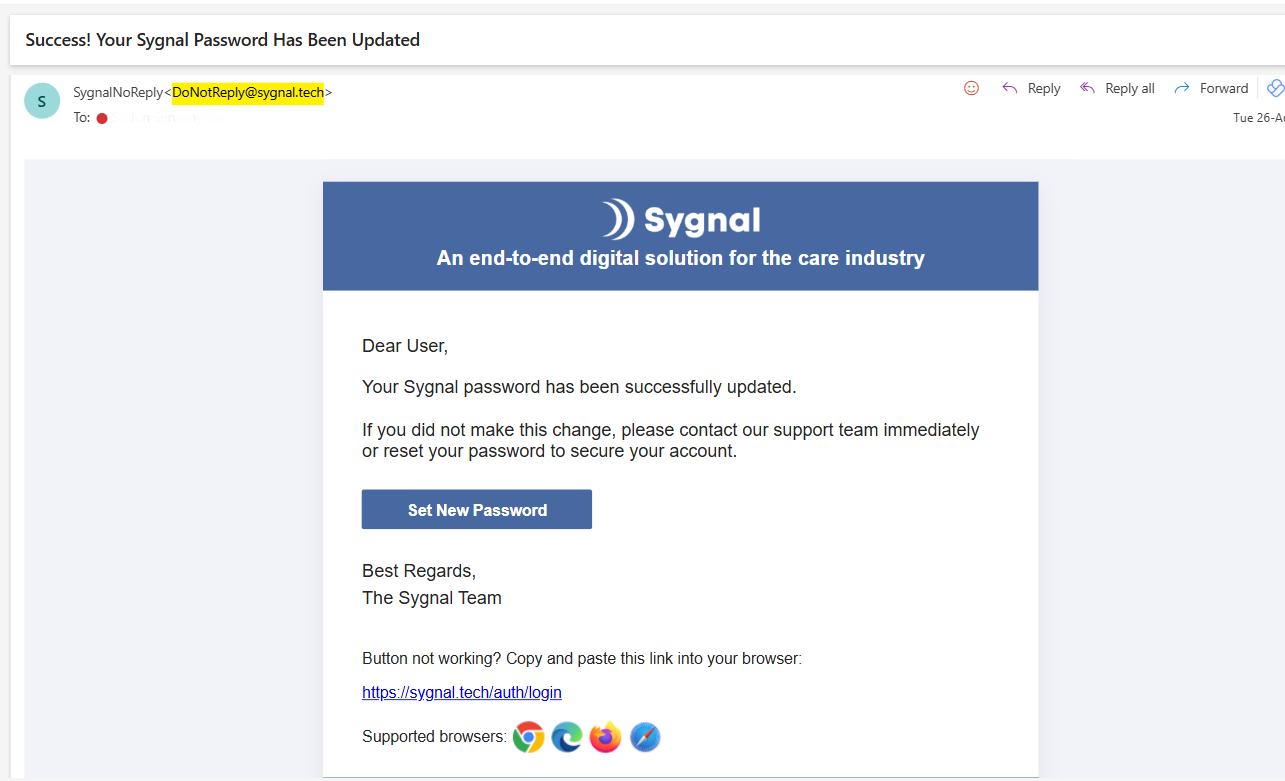Click the Microsoft Edge browser icon
Image resolution: width=1285 pixels, height=781 pixels.
click(567, 738)
